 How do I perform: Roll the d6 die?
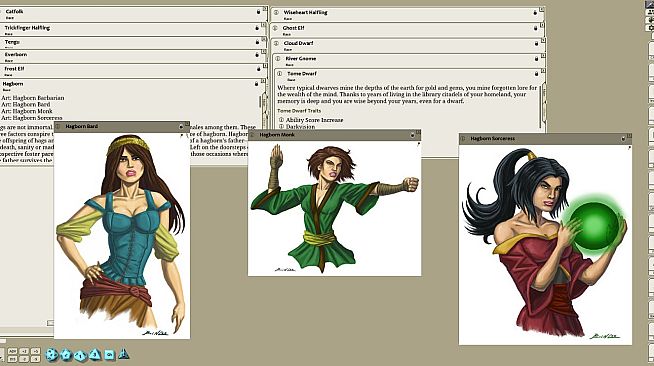(109, 355)
